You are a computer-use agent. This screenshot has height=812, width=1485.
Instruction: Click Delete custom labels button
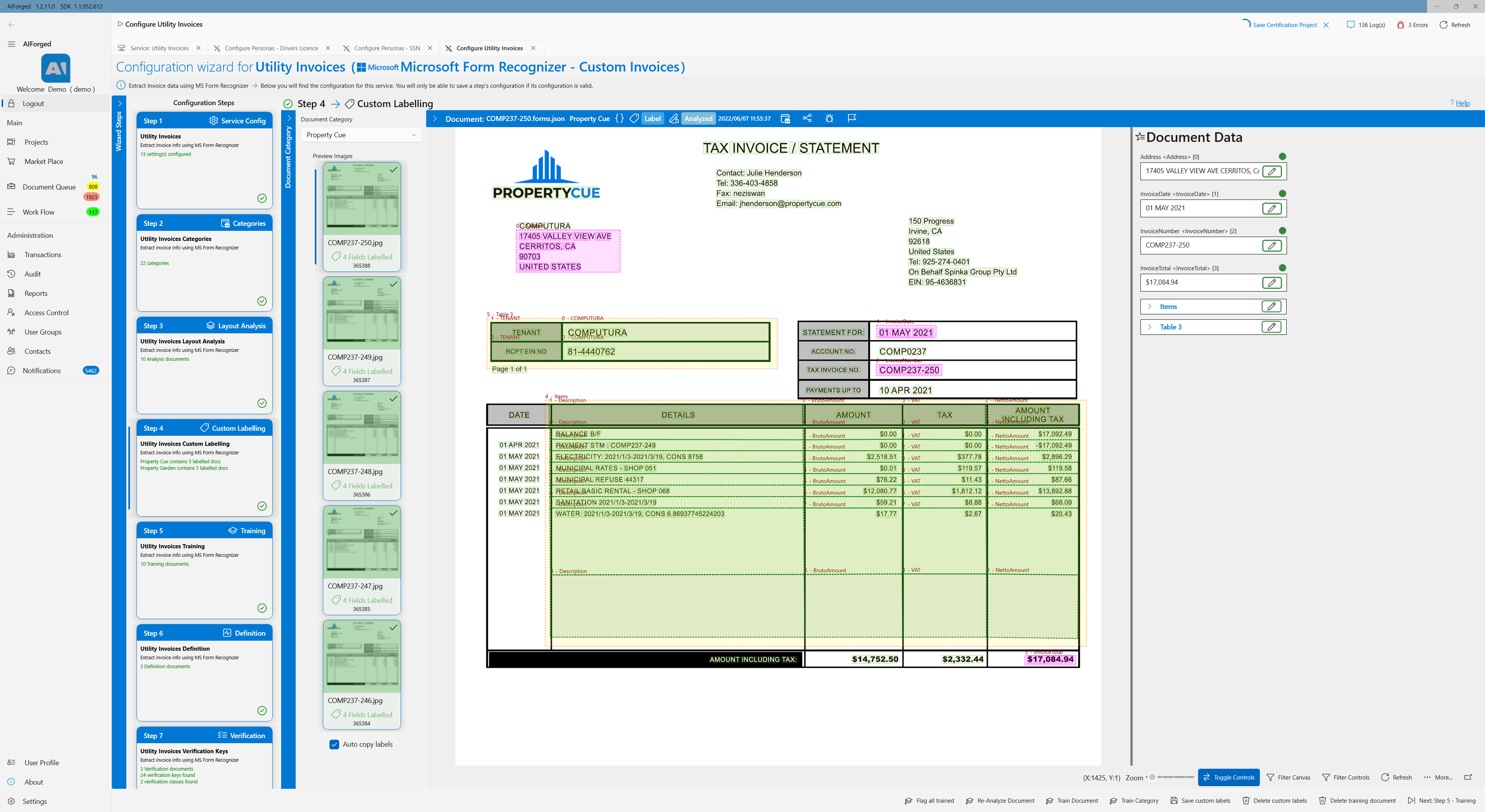1274,800
